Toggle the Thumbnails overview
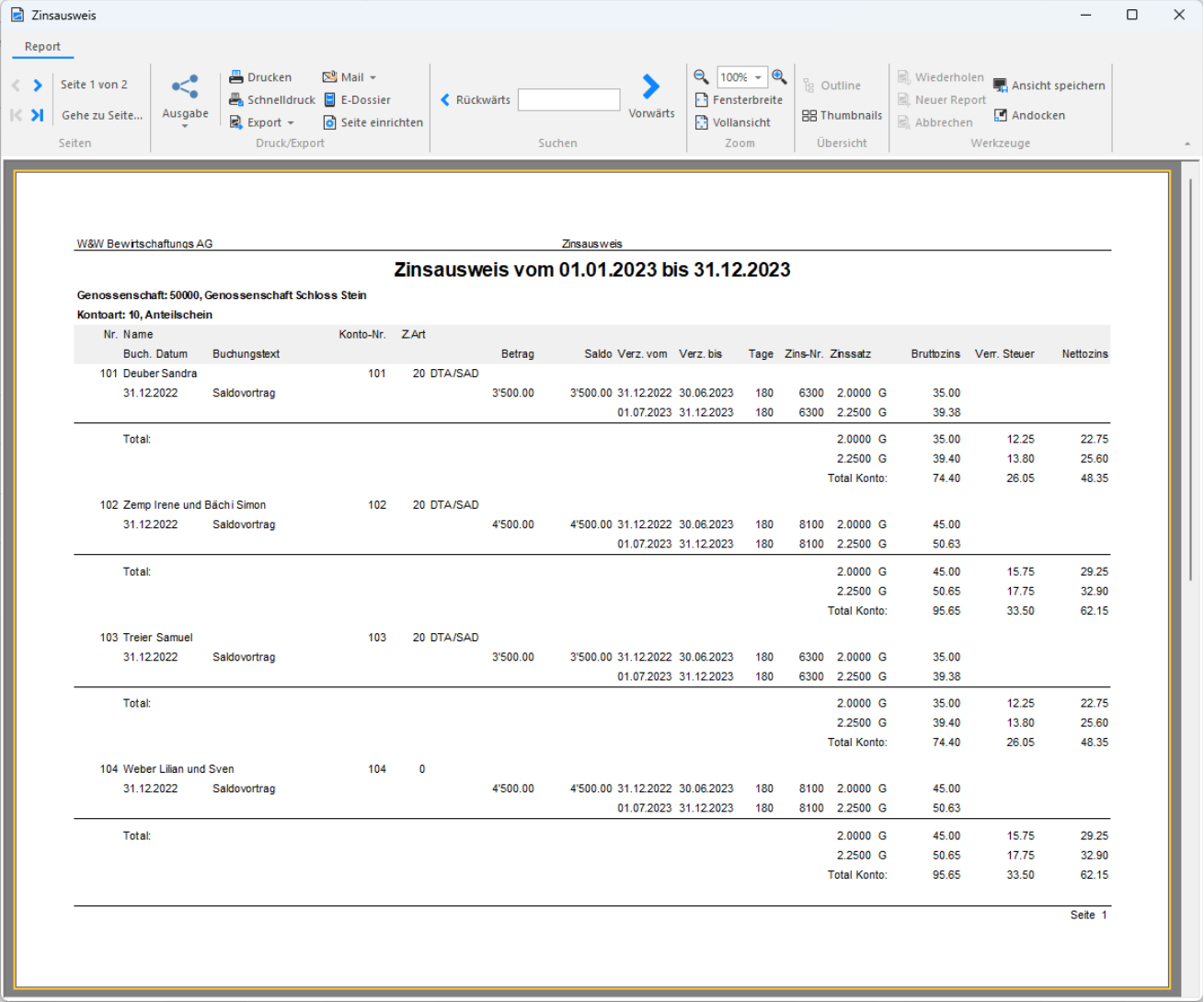Screen dimensions: 1204x1002 click(842, 115)
